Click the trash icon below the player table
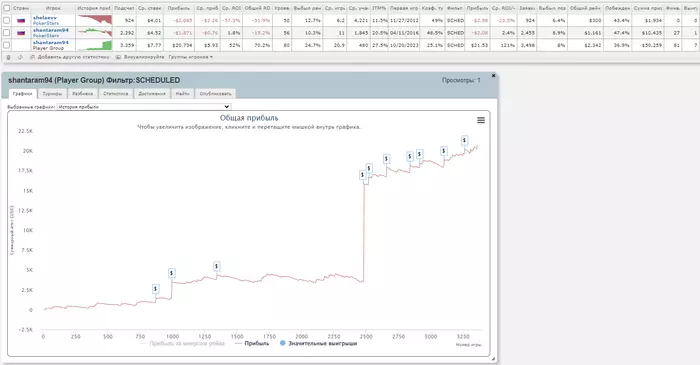Screen dimensions: 700x365 point(8,57)
